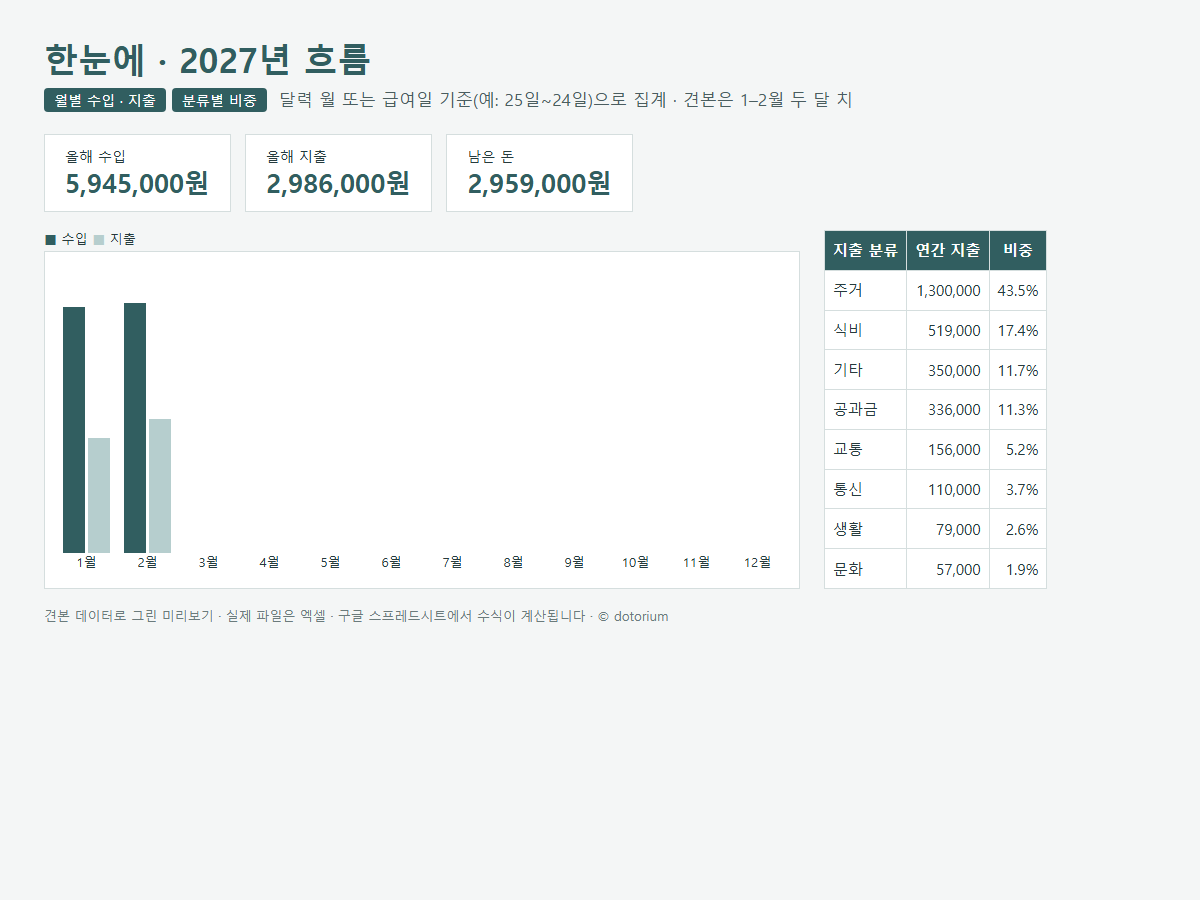Select the '생활' category cell
Screen dimensions: 1200x900
866,529
